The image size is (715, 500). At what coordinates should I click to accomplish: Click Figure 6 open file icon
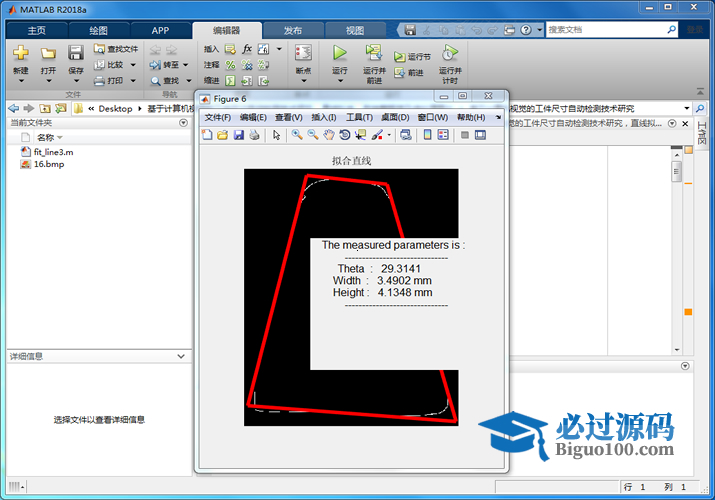[x=223, y=134]
